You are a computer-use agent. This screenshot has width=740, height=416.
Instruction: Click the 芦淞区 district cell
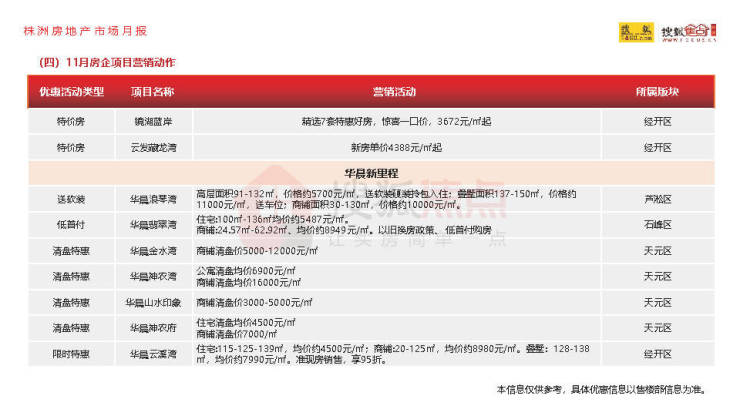pyautogui.click(x=656, y=199)
